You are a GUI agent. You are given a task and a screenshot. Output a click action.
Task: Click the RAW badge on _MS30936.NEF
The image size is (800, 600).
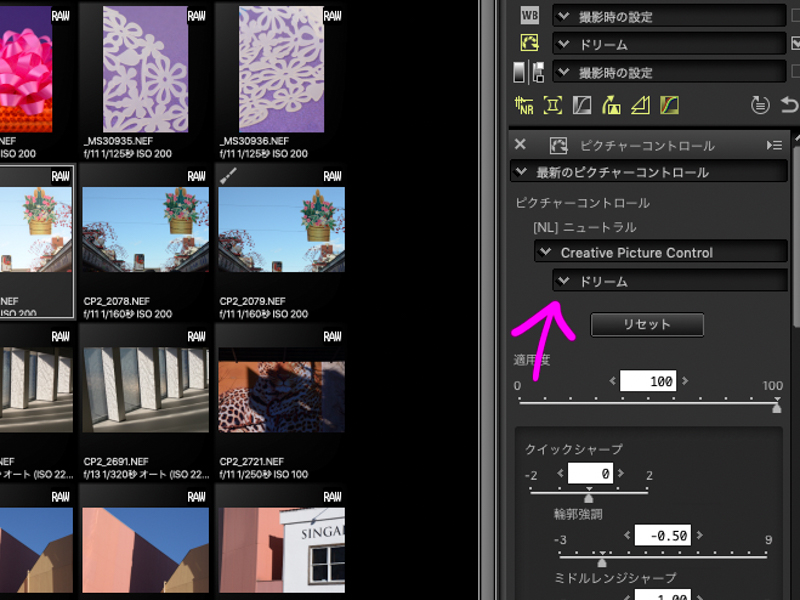click(x=332, y=16)
